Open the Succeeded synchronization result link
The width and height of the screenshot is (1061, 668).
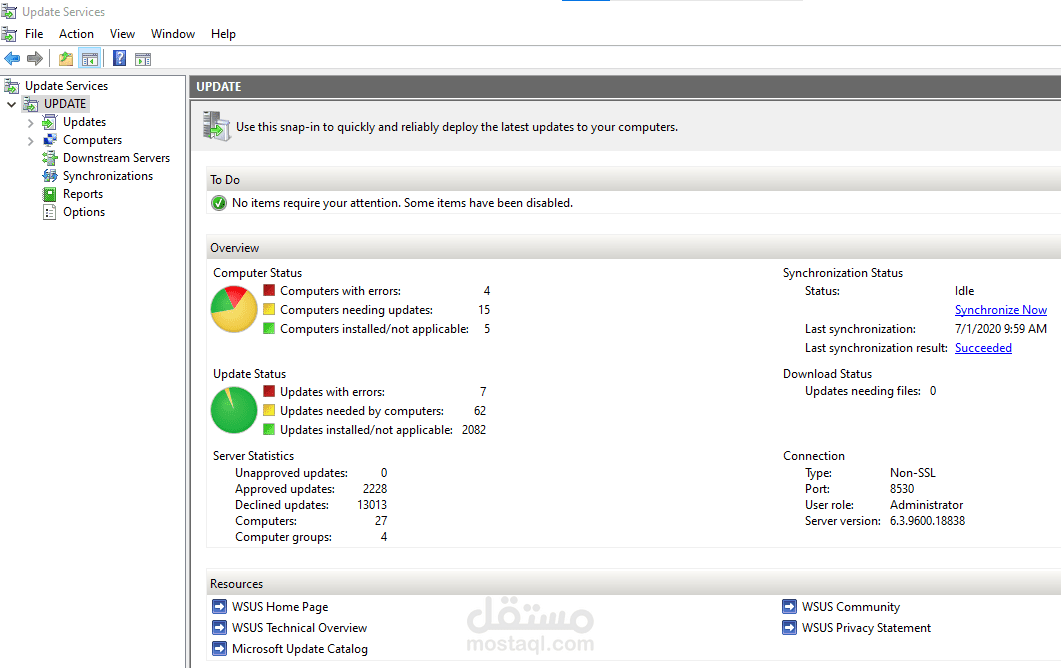pos(983,347)
